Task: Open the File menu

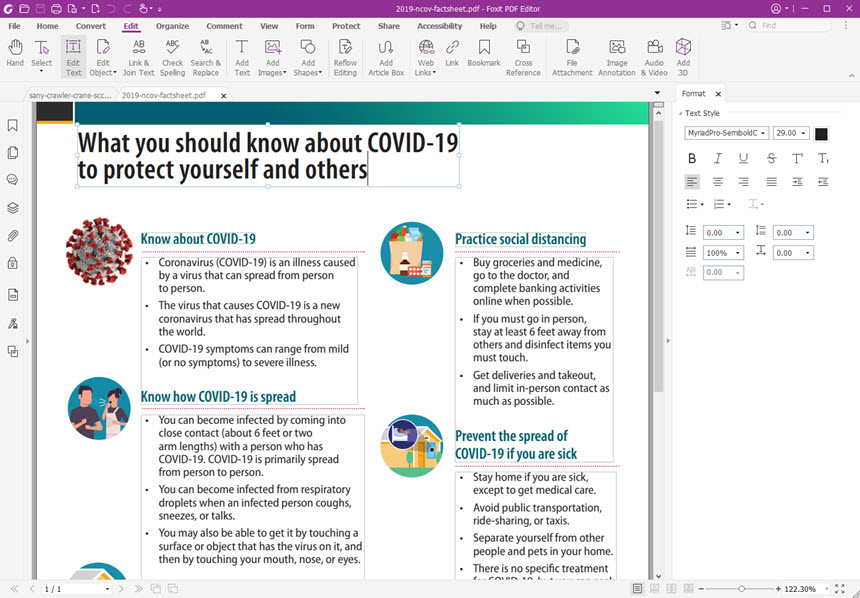Action: coord(14,26)
